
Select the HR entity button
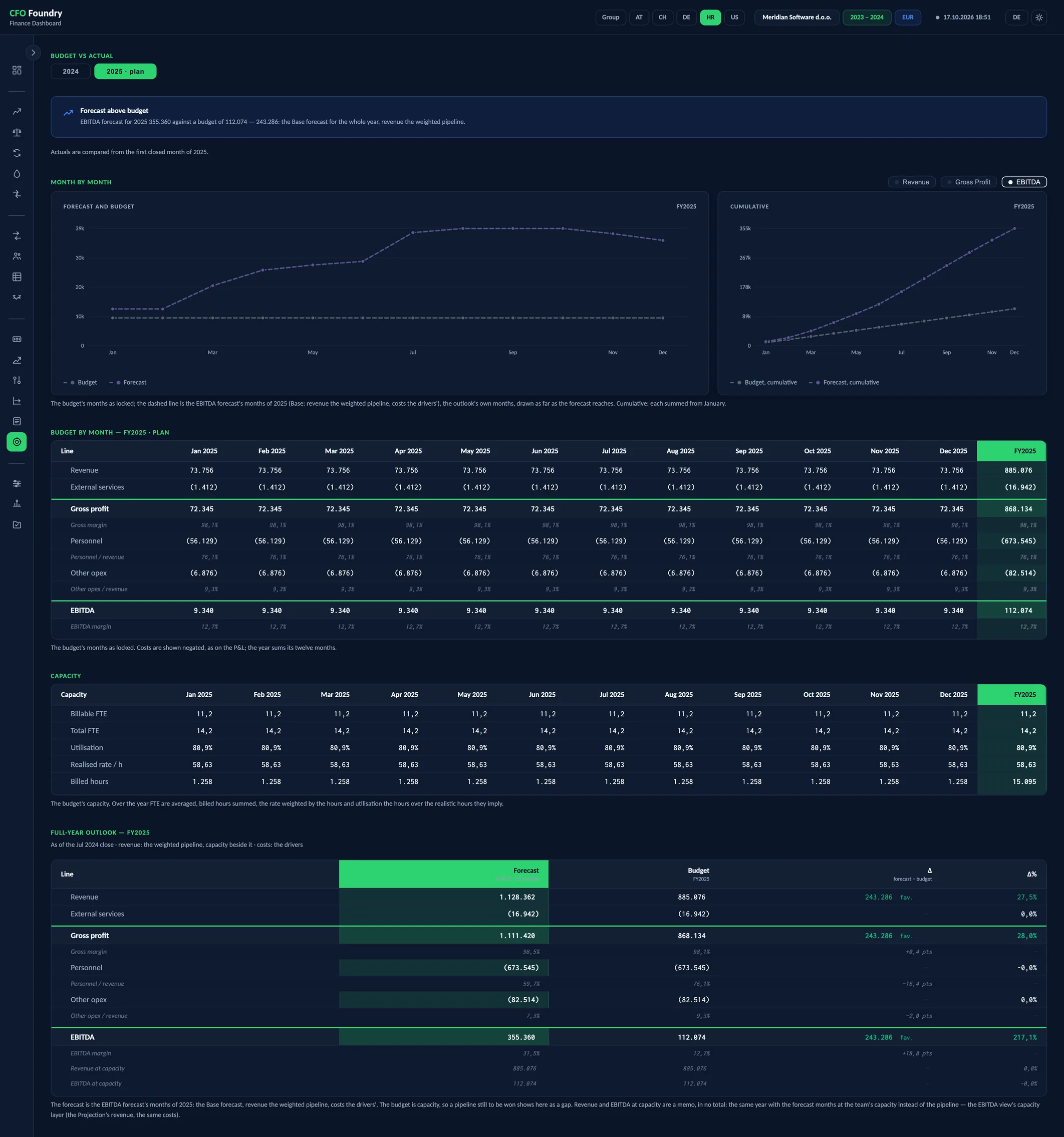click(710, 17)
